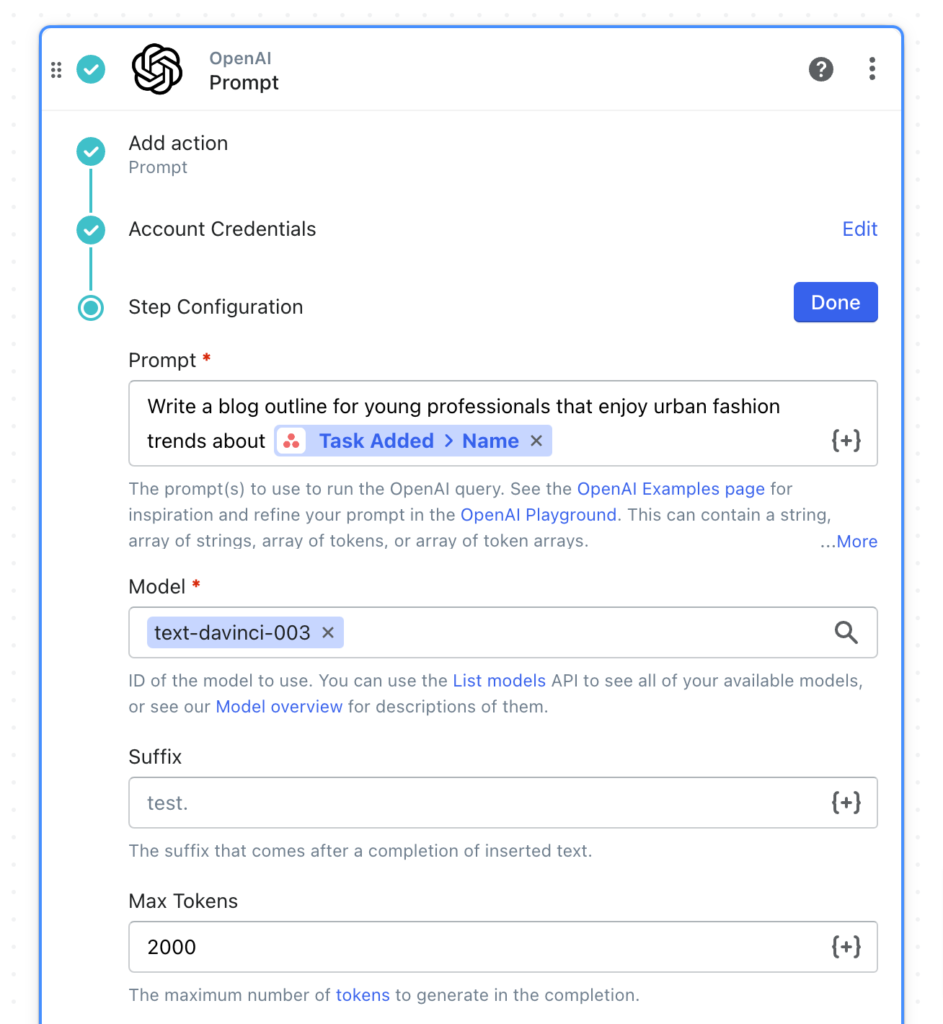Click inside the Max Tokens field
943x1024 pixels.
(x=450, y=946)
